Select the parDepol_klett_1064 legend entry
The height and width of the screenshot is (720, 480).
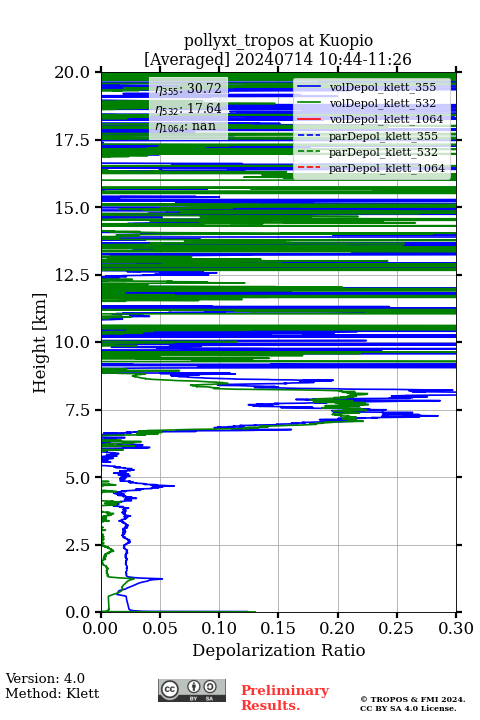[371, 169]
